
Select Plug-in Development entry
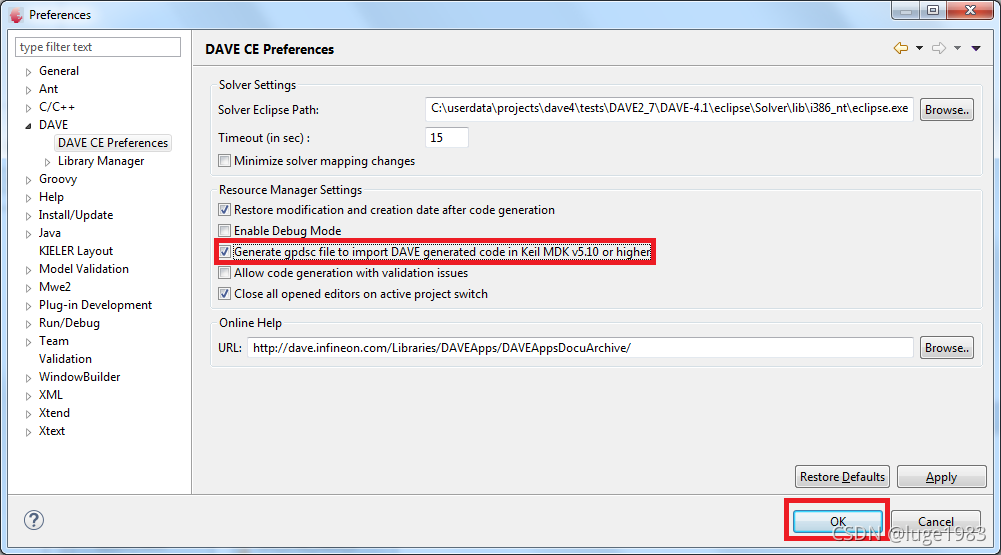coord(95,305)
